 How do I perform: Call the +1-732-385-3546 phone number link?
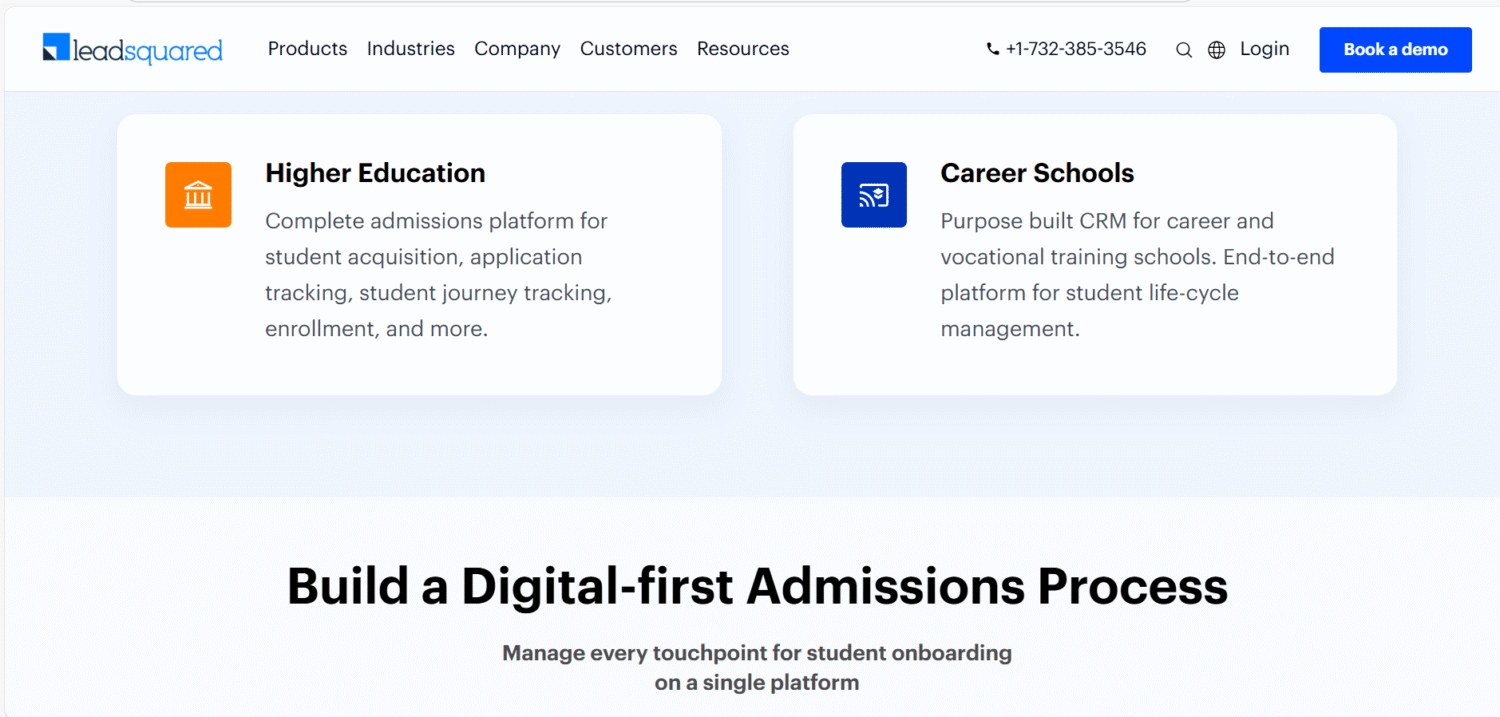(1076, 49)
